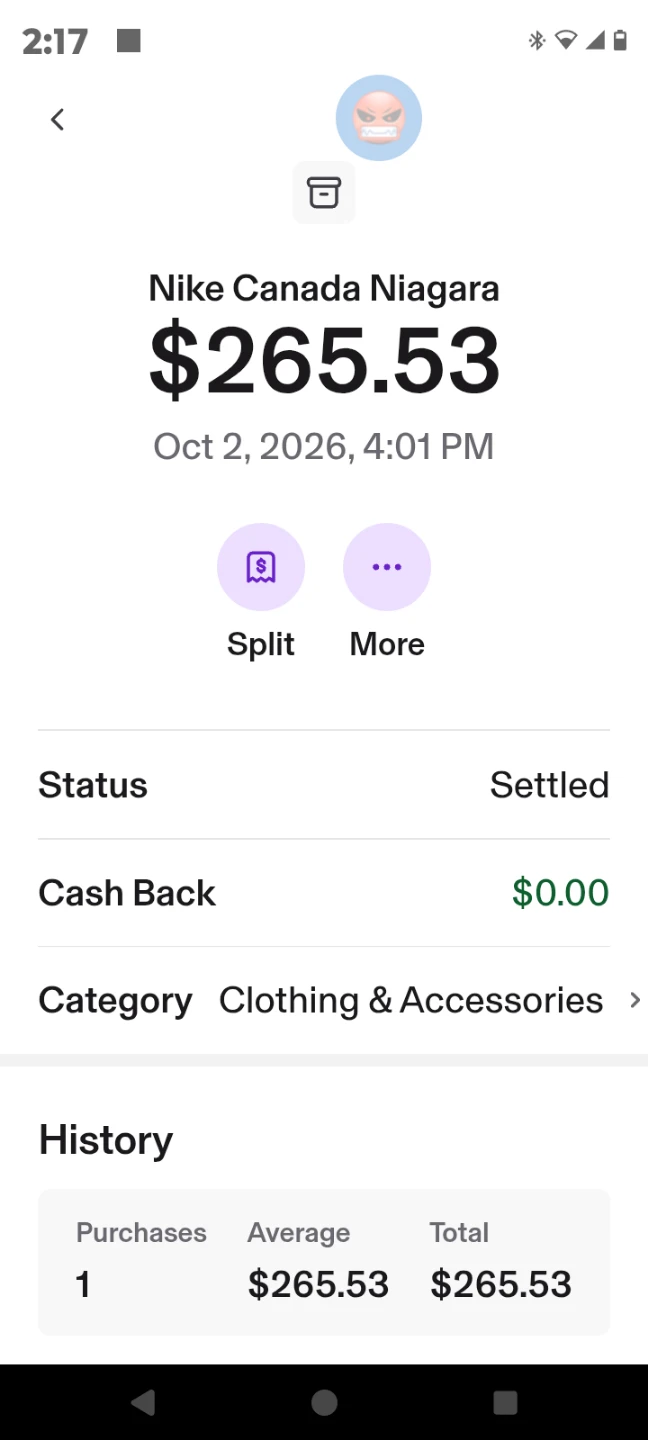The image size is (648, 1440).
Task: Tap the Settled status value
Action: click(549, 785)
